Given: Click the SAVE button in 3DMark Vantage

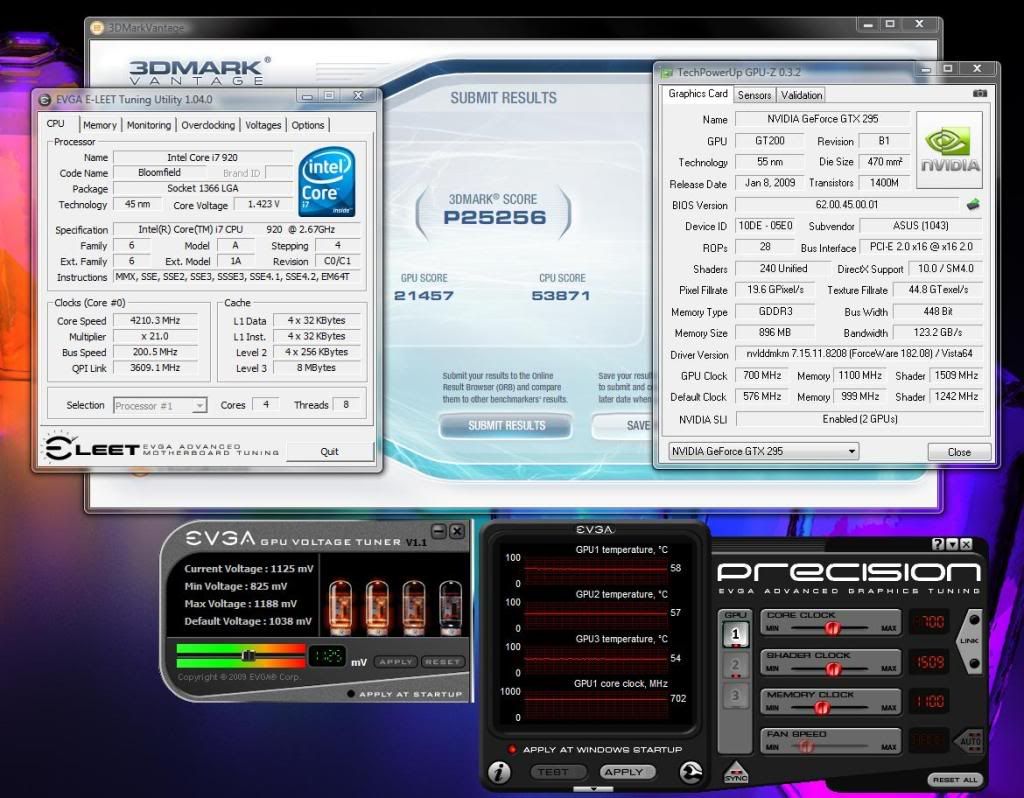Looking at the screenshot, I should point(624,426).
